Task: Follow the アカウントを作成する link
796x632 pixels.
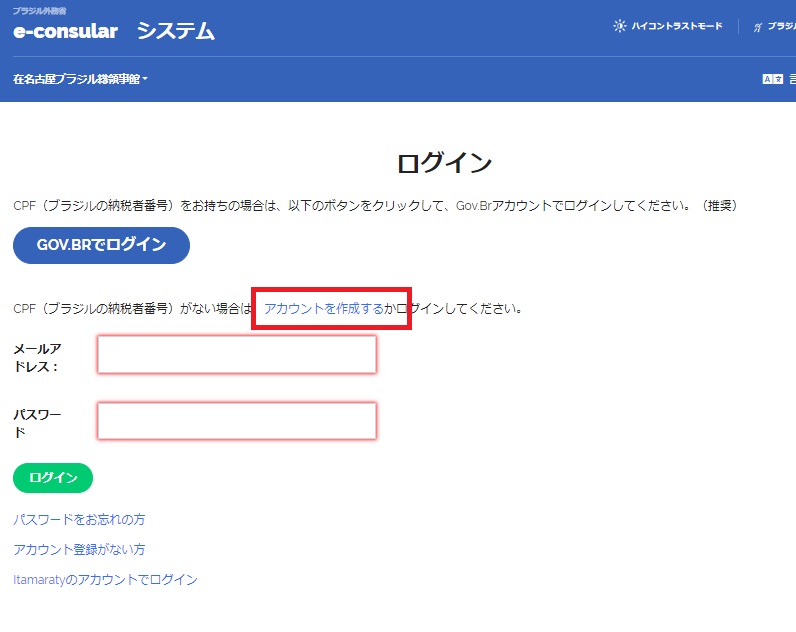Action: [x=324, y=308]
